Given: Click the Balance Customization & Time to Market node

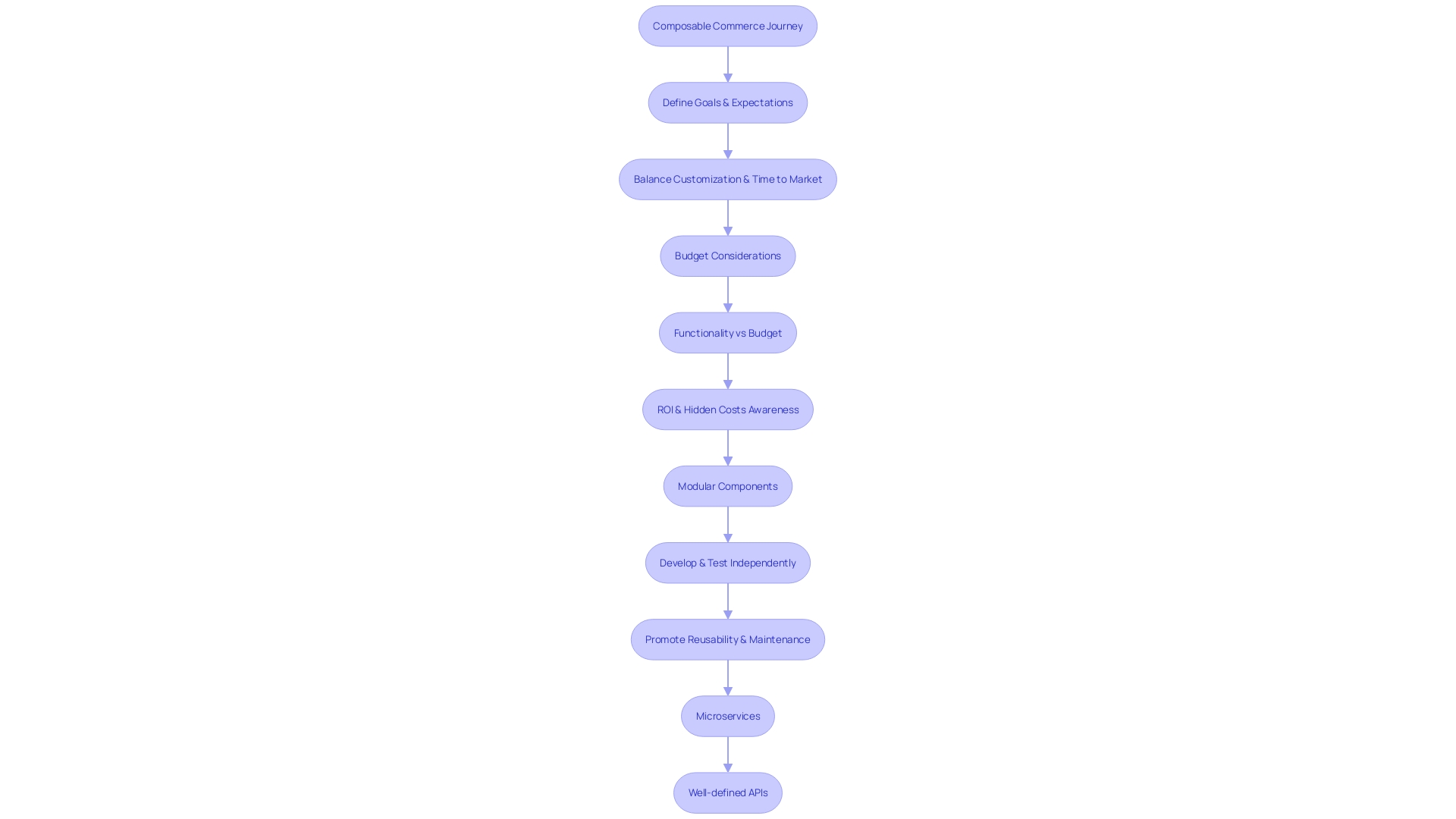Looking at the screenshot, I should (728, 179).
